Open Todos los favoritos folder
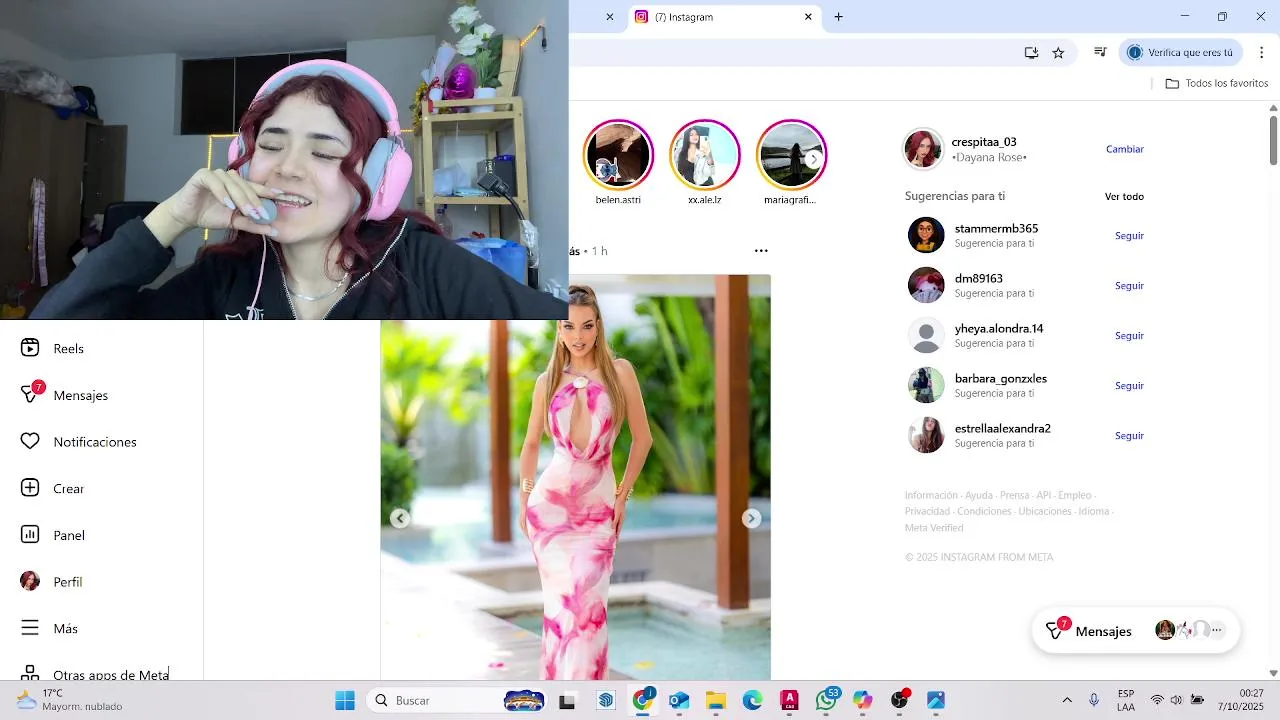This screenshot has width=1280, height=720. click(x=1217, y=83)
